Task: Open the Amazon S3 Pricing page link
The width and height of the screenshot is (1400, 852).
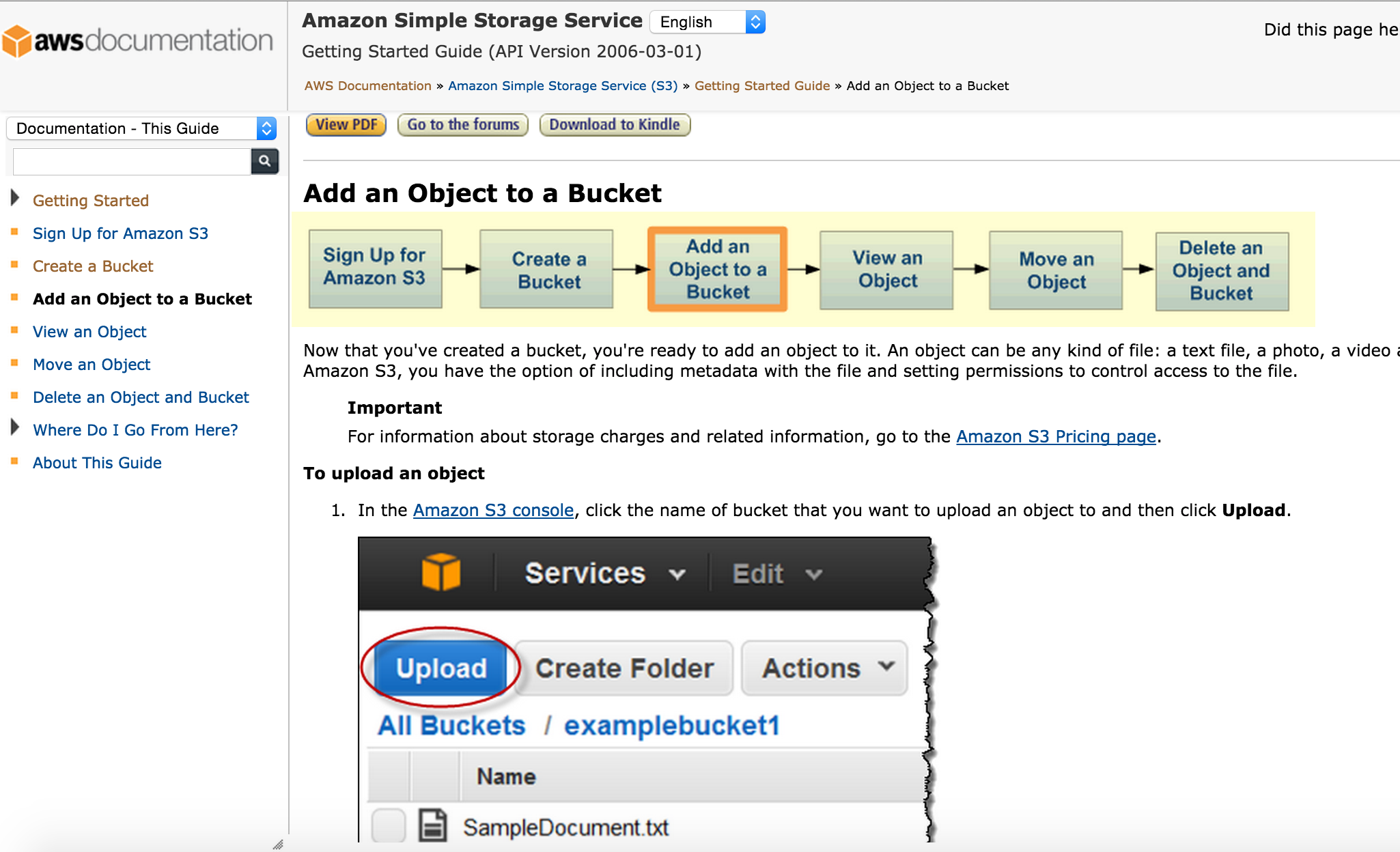Action: (1056, 436)
